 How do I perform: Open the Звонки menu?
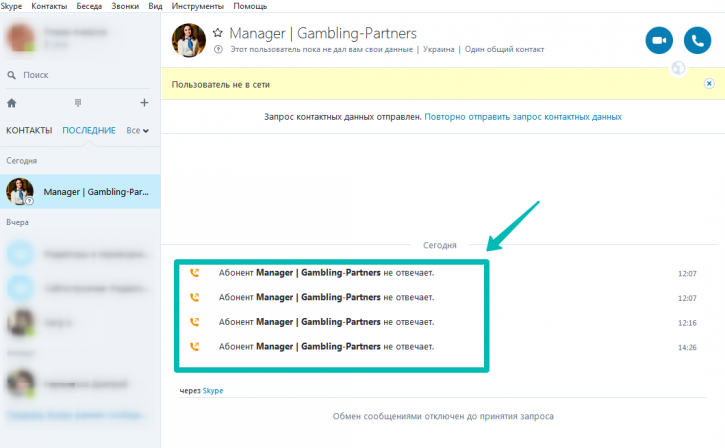[125, 6]
